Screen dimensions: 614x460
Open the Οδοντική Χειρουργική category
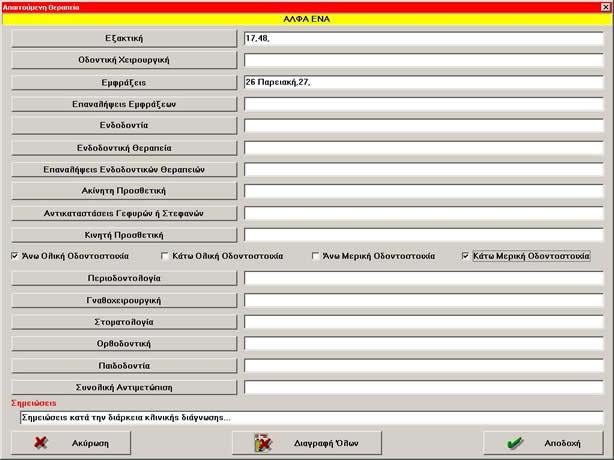(124, 60)
